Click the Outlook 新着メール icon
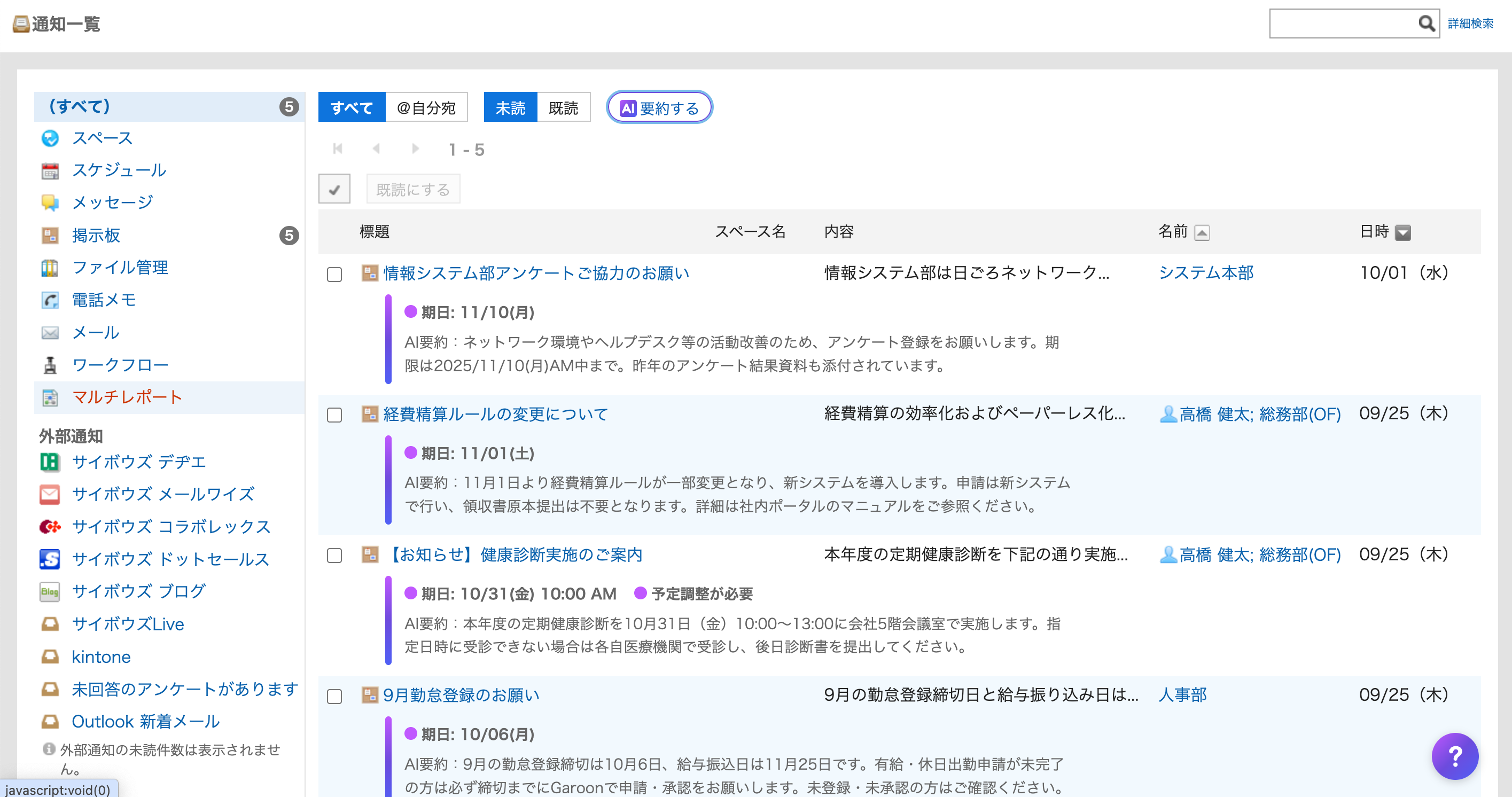1512x797 pixels. pyautogui.click(x=49, y=721)
